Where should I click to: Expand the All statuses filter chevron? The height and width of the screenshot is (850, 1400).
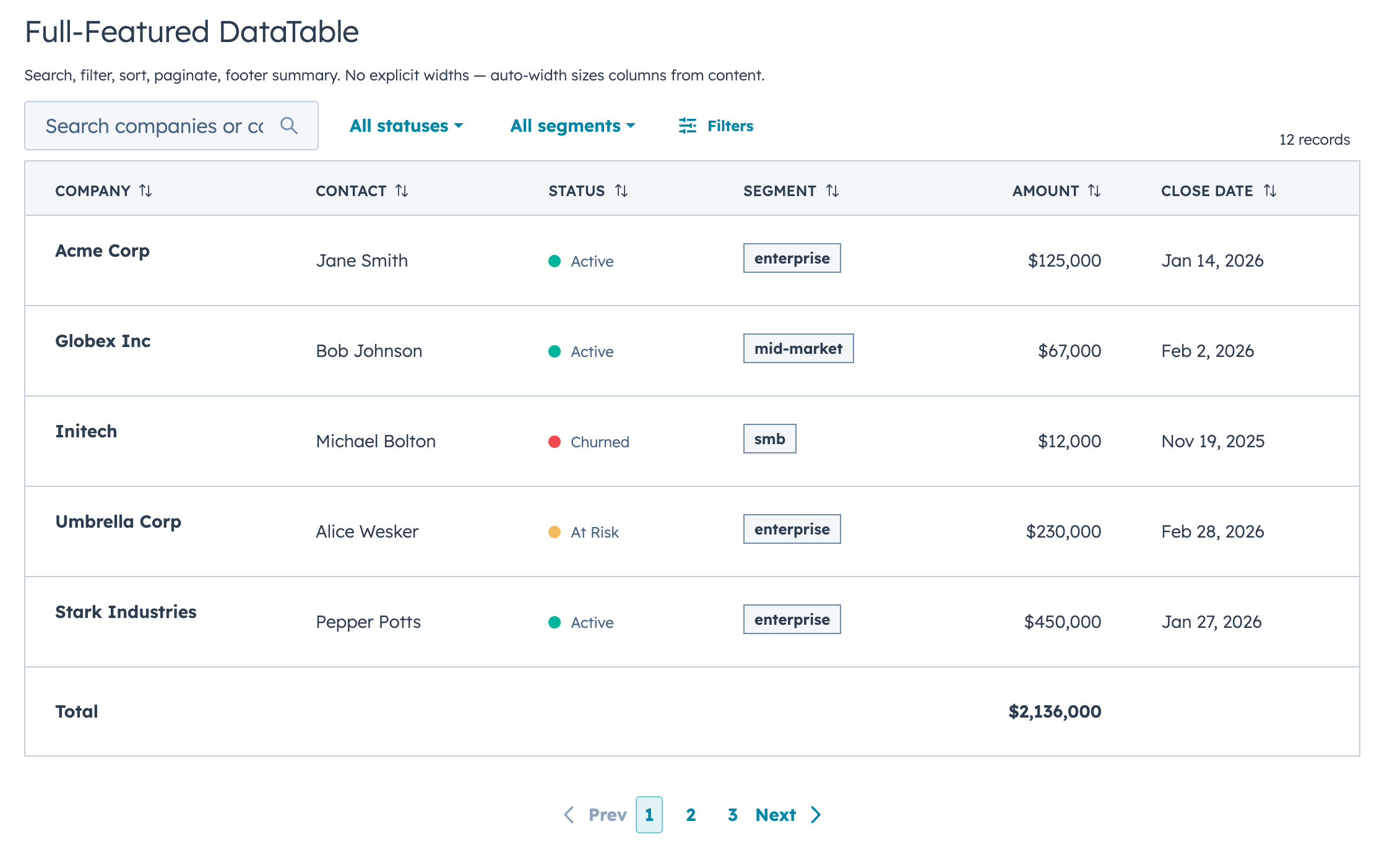click(x=459, y=127)
